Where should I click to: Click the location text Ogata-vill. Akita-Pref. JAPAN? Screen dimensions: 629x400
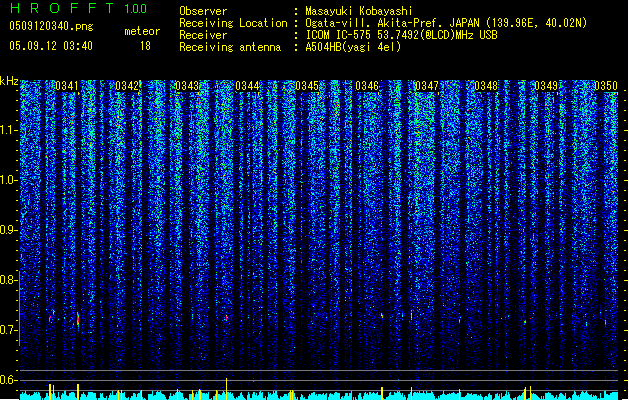pos(392,23)
